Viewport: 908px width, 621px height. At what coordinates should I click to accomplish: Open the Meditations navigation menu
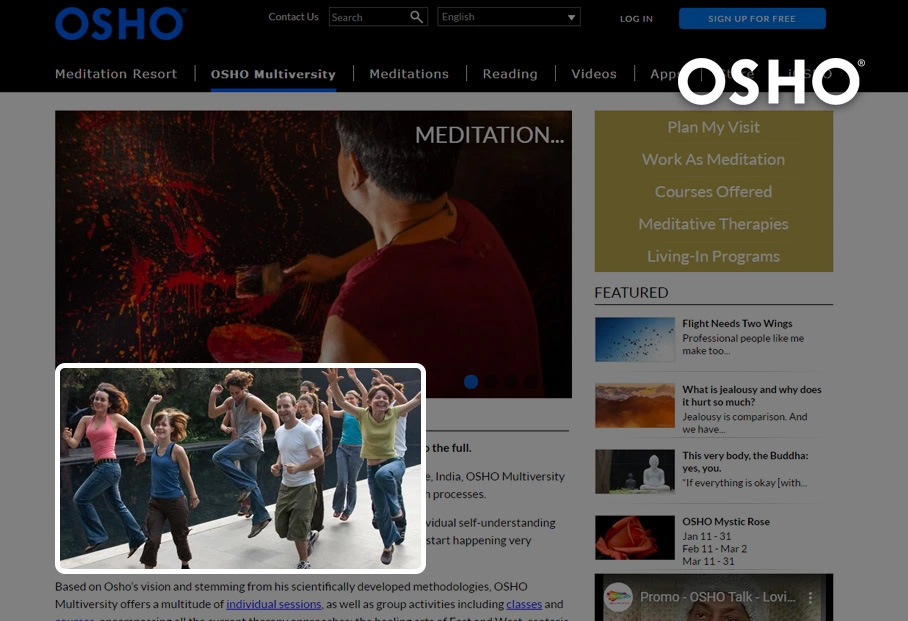tap(409, 73)
